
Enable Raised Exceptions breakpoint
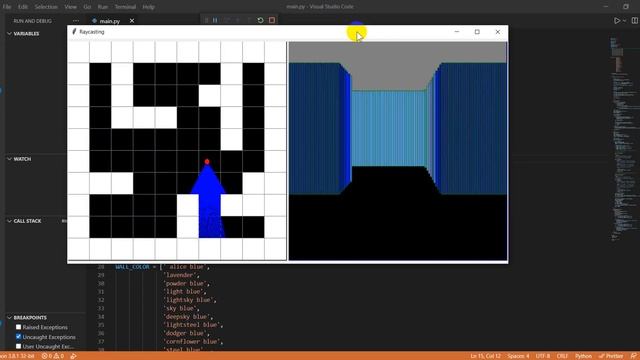tap(18, 327)
